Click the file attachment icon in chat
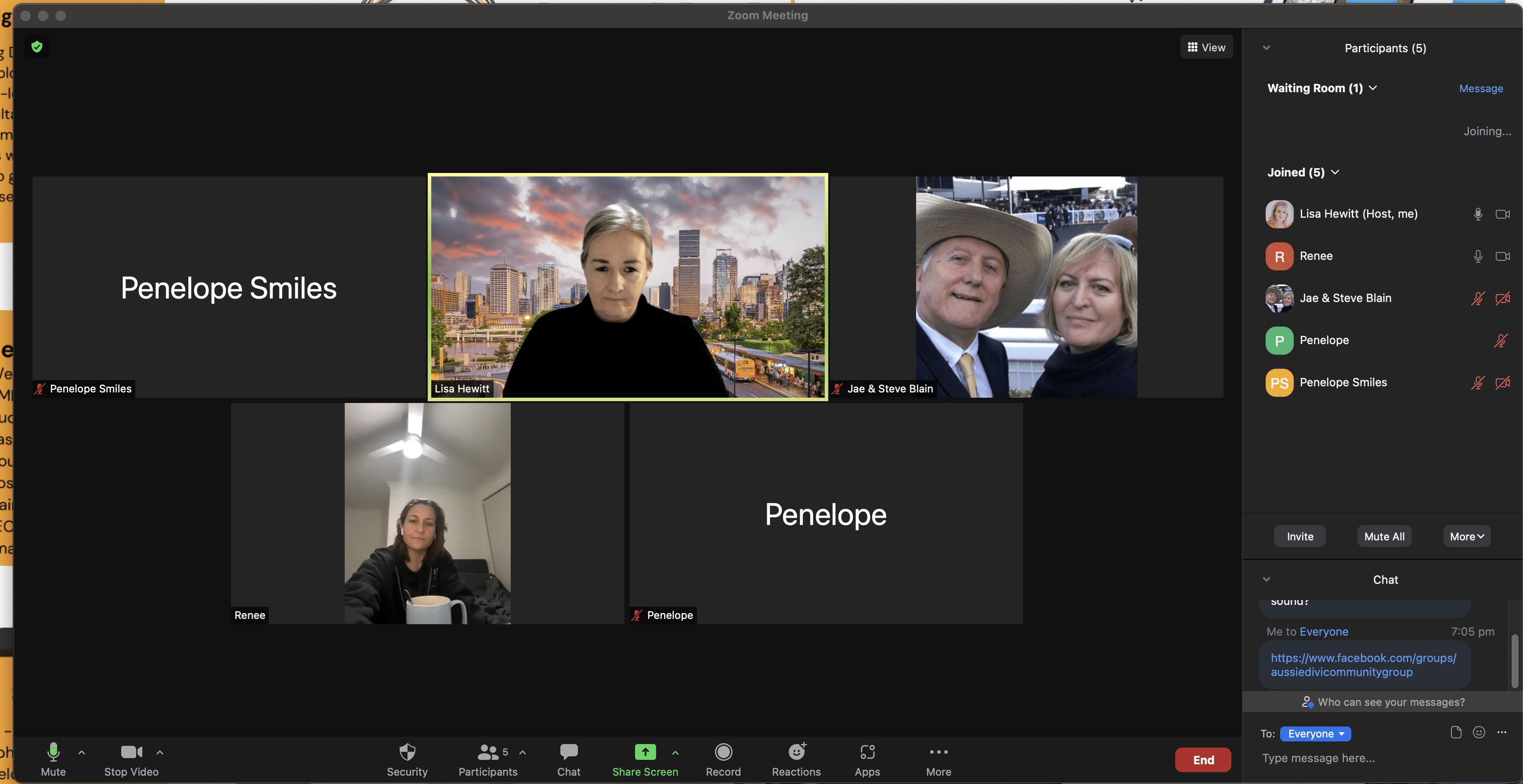The width and height of the screenshot is (1523, 784). (1456, 733)
